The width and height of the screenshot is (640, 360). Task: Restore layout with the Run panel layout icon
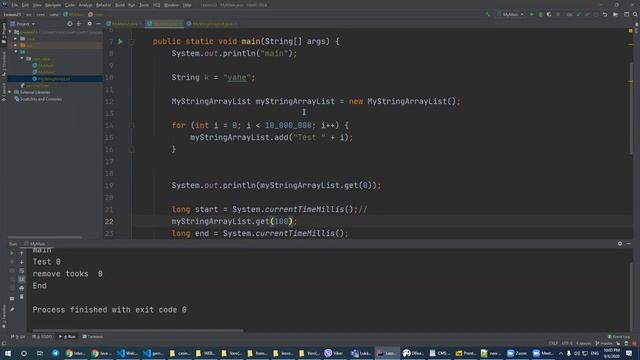point(12,298)
